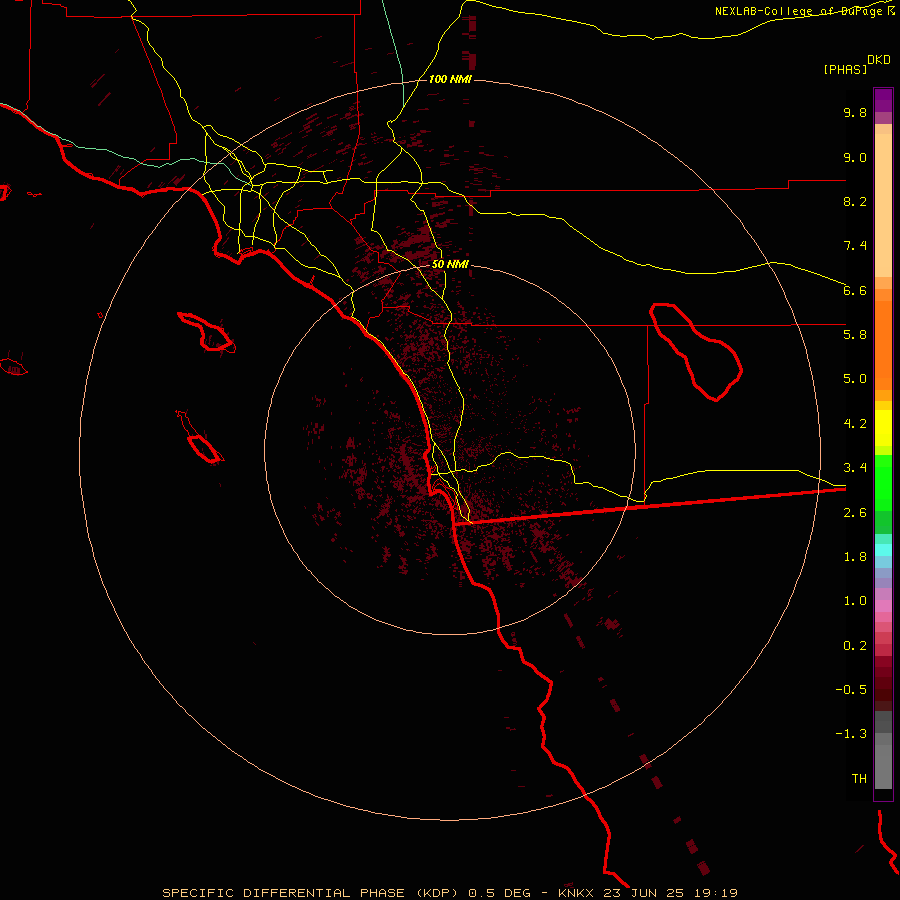Click the -1.3 scale value
Viewport: 900px width, 900px height.
[851, 734]
